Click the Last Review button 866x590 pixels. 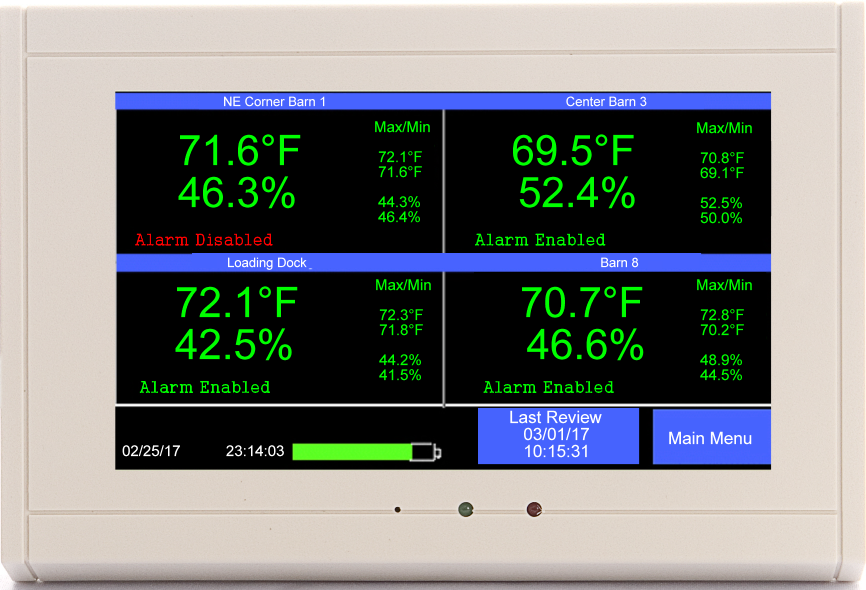click(x=557, y=435)
